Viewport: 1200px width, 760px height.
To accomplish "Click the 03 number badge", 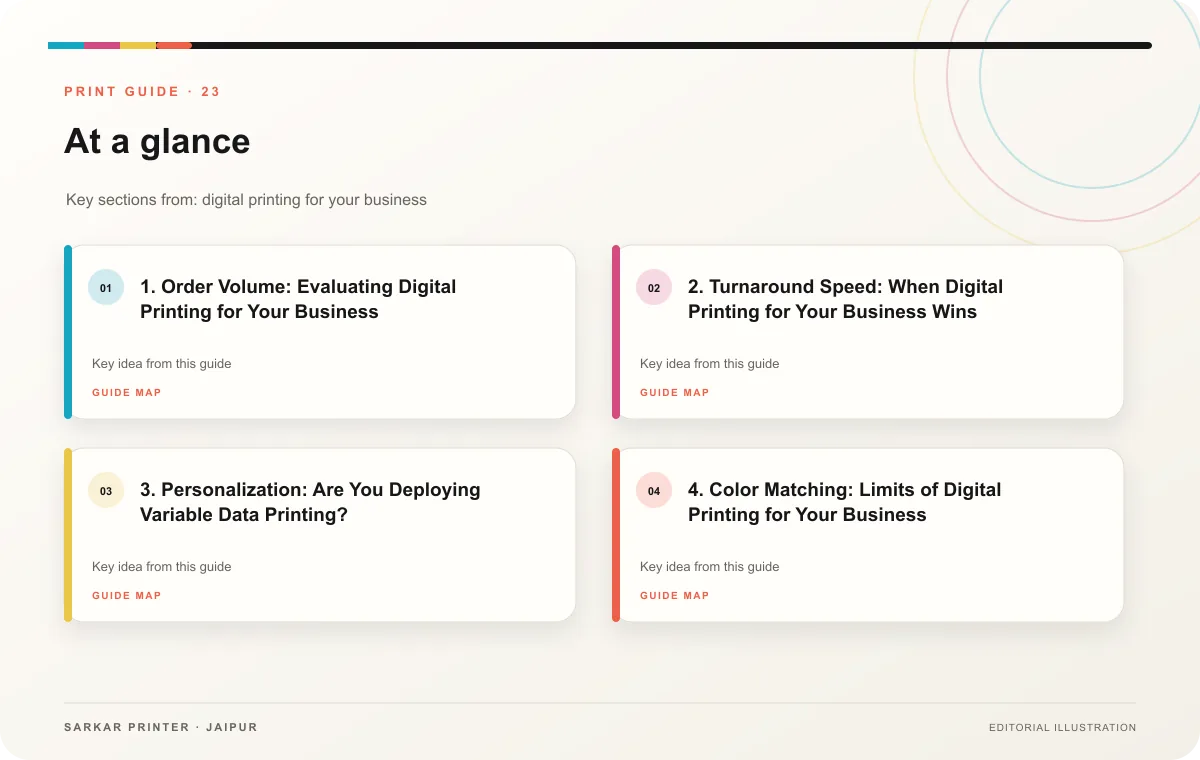I will click(x=106, y=491).
